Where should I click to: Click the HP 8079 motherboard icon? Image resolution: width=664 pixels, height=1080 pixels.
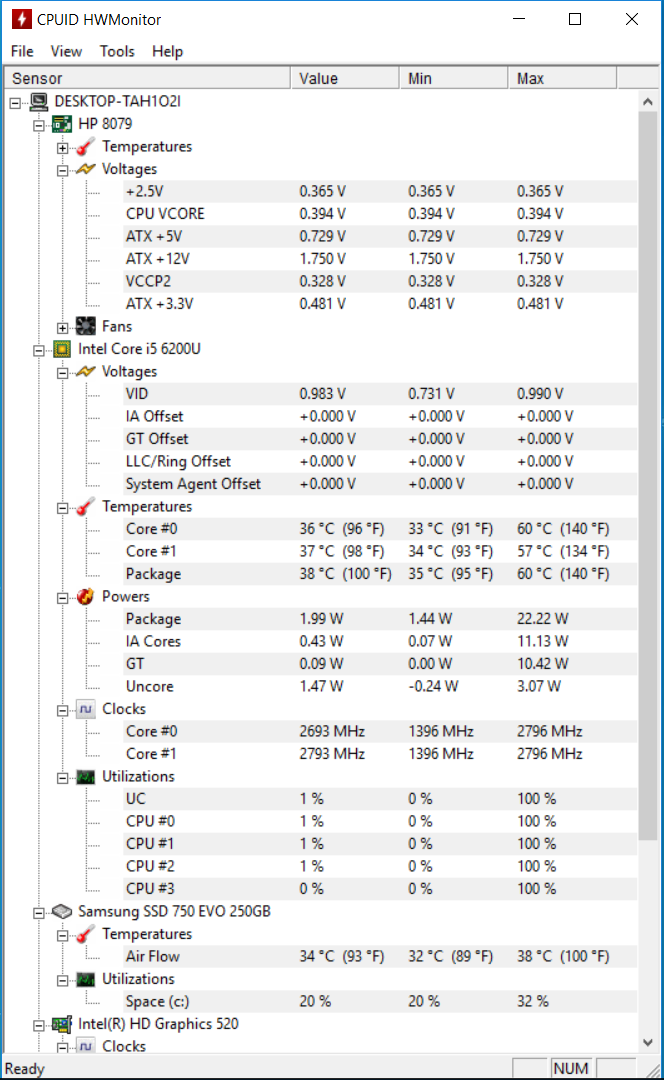[62, 124]
